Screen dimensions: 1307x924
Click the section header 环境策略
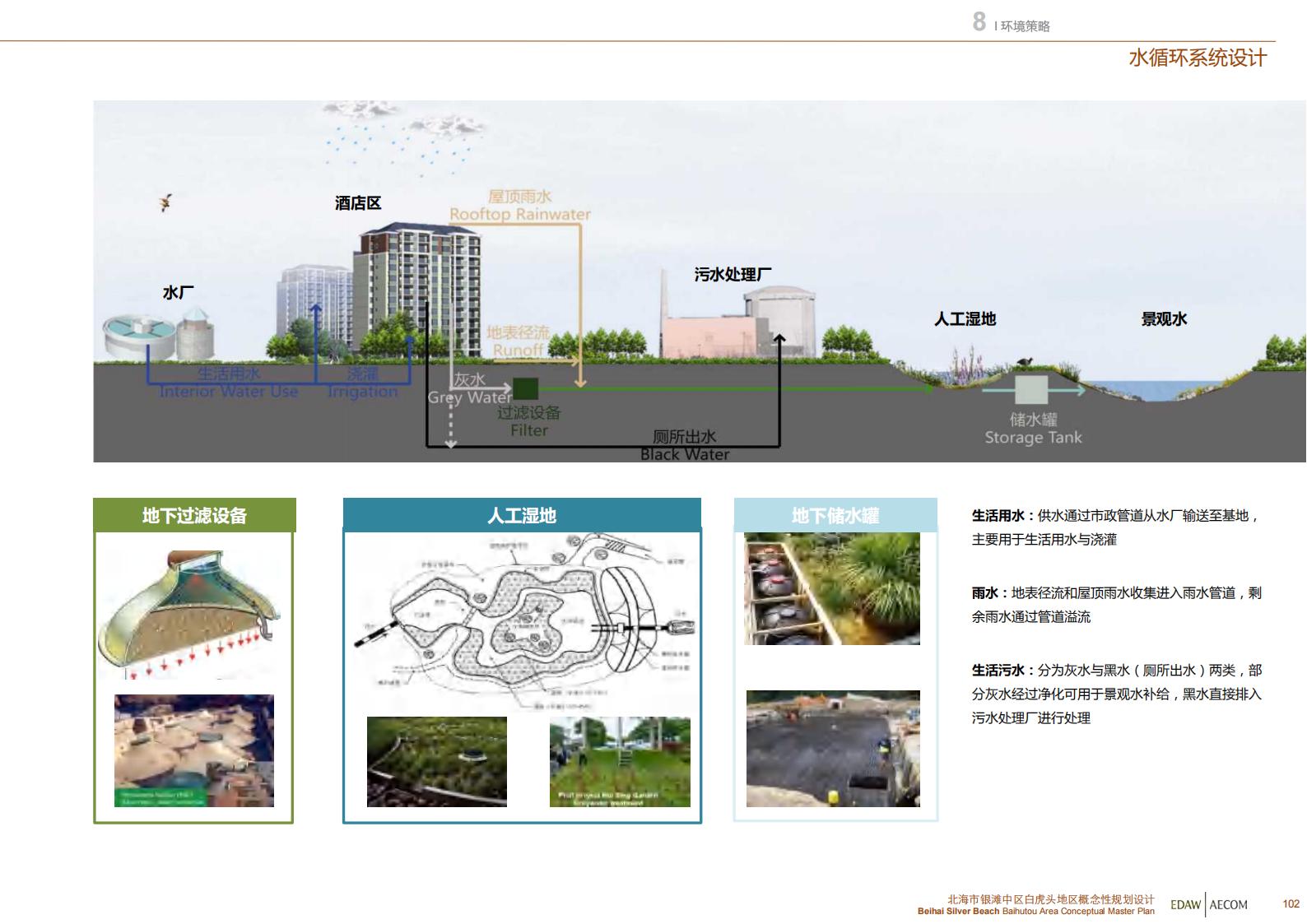(1025, 26)
